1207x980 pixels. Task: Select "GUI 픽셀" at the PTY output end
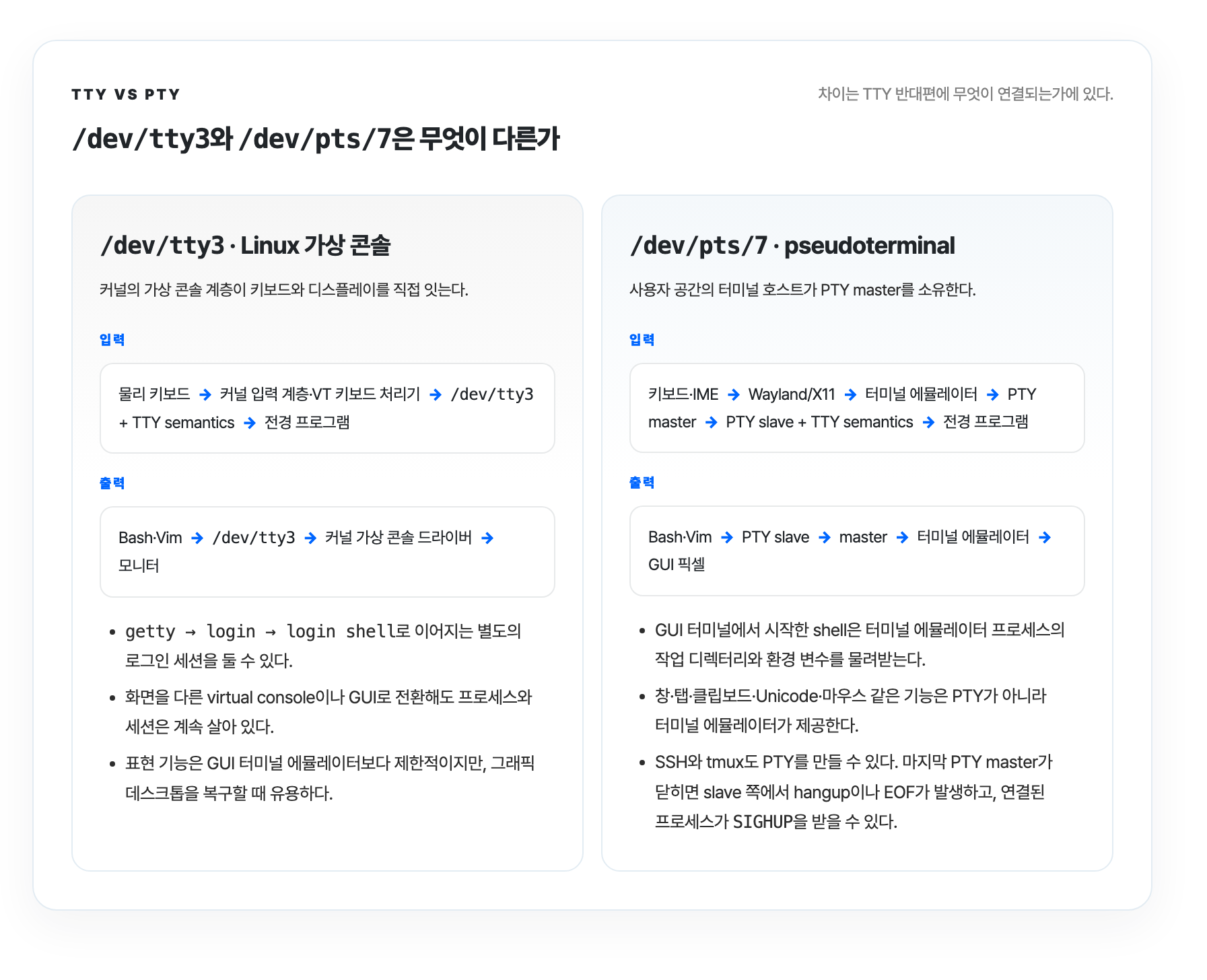(677, 564)
